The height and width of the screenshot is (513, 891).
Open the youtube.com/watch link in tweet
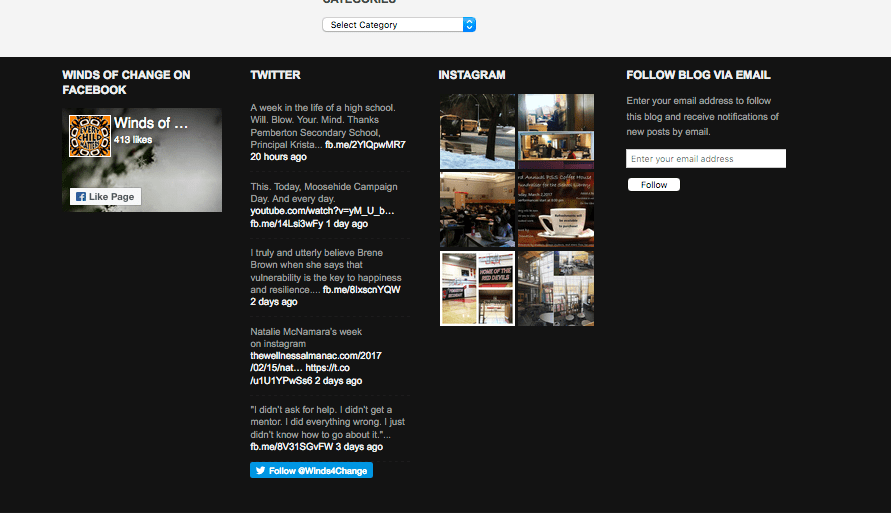[322, 211]
